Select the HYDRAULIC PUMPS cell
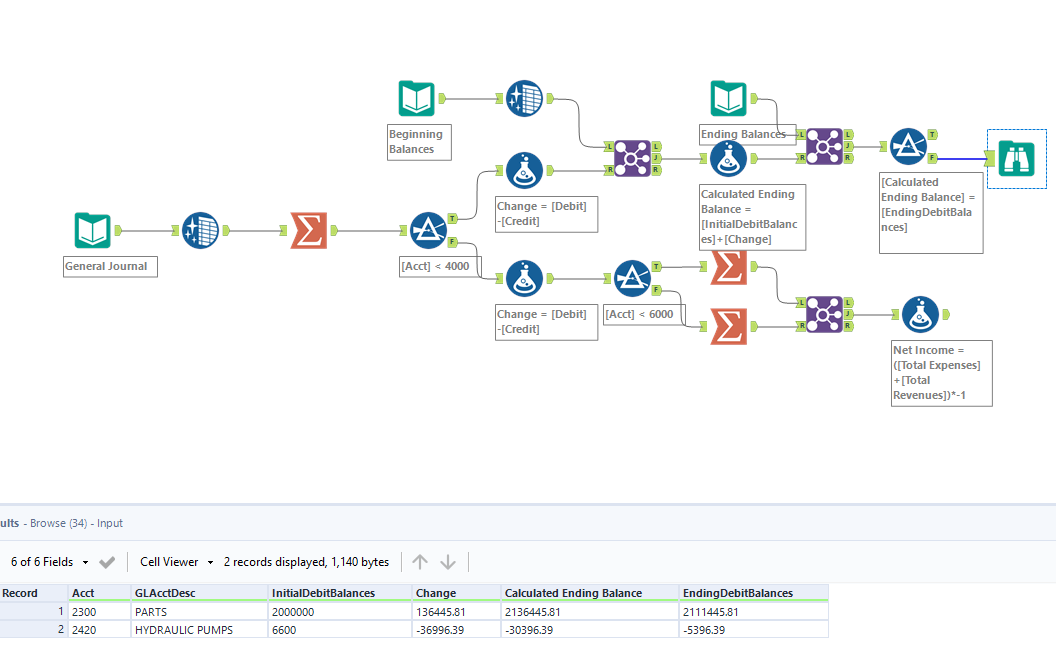 pos(199,630)
